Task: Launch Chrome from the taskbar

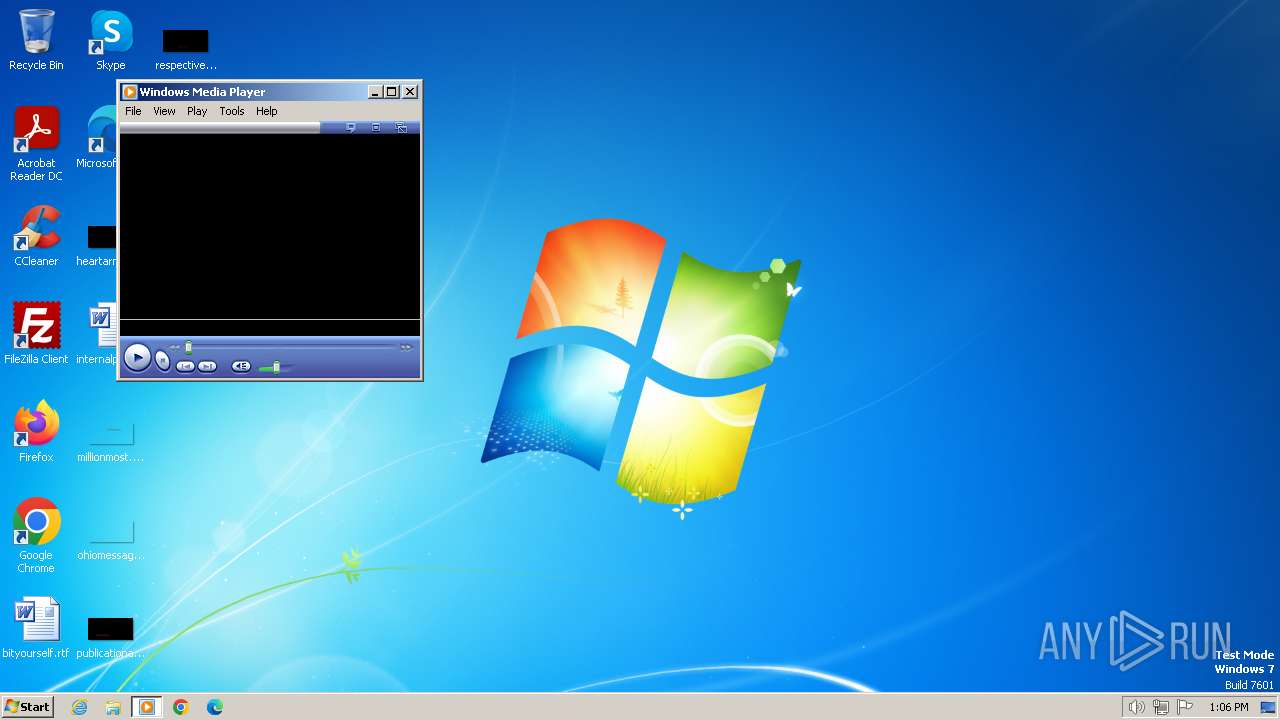Action: [x=181, y=707]
